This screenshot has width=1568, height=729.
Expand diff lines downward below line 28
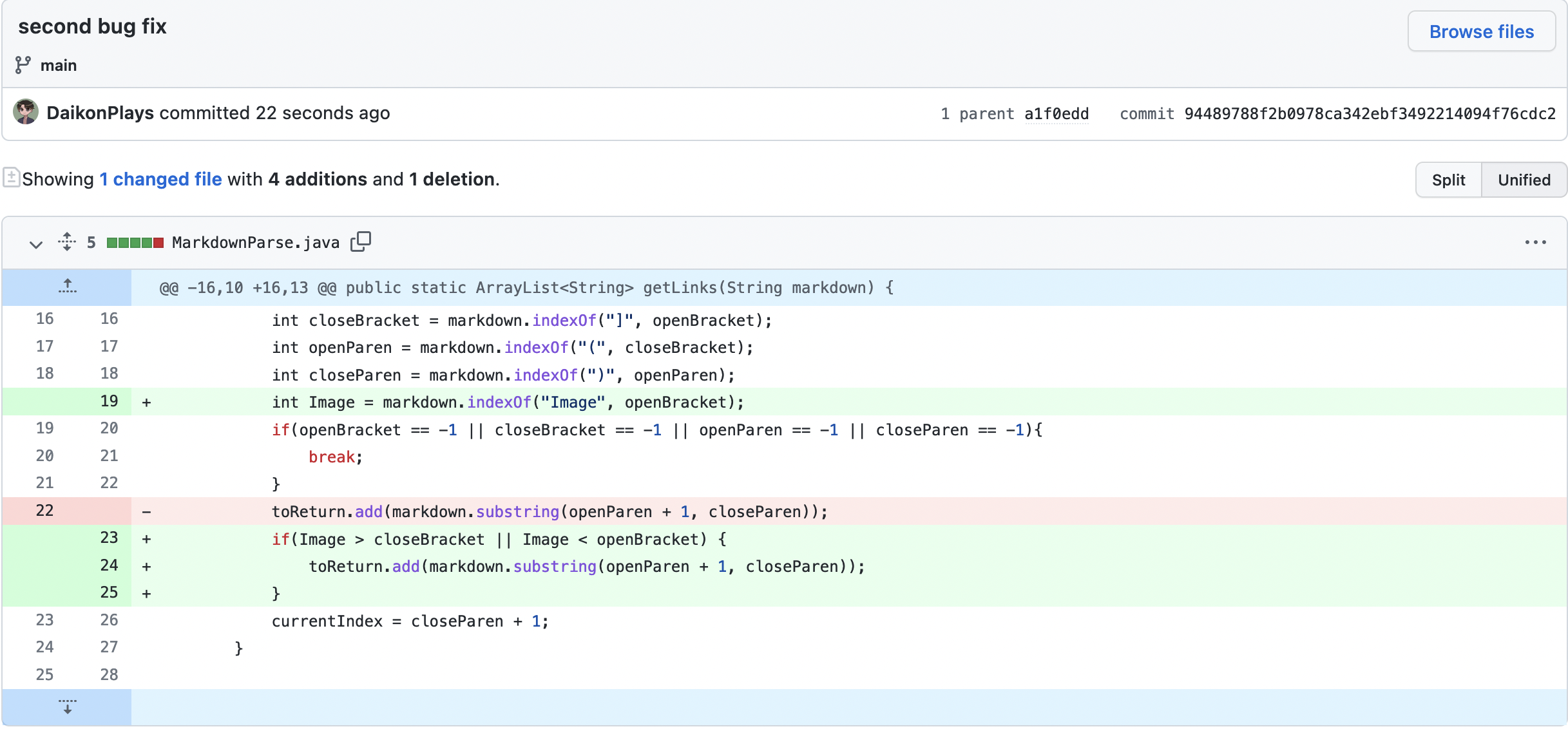coord(67,706)
